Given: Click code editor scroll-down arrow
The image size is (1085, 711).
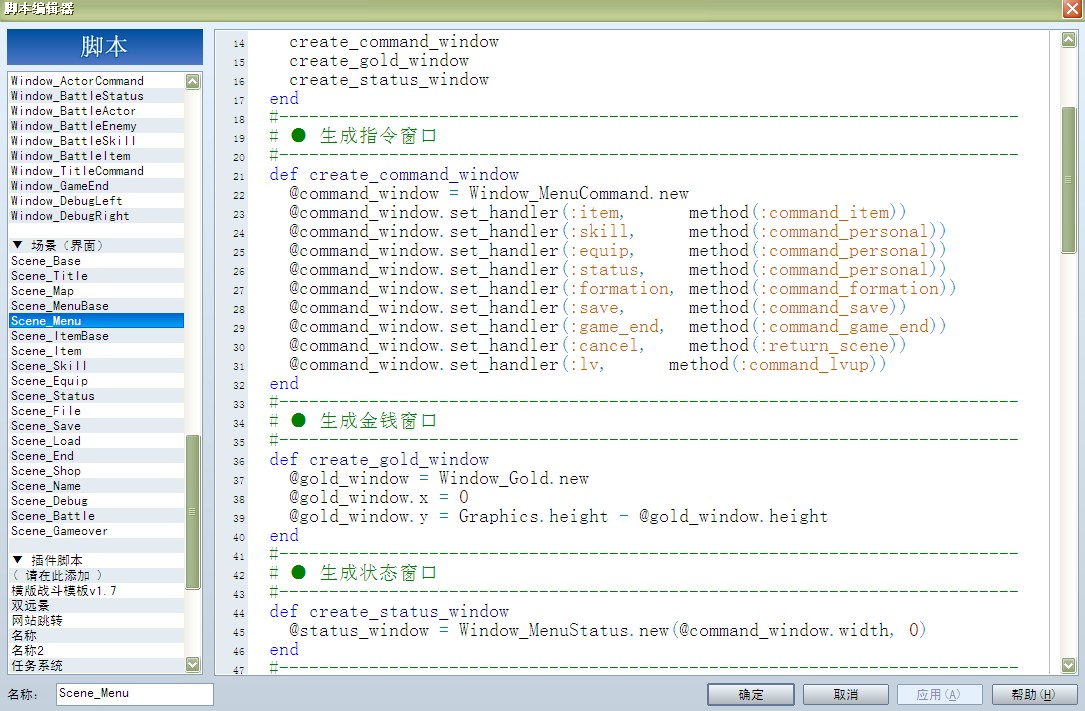Looking at the screenshot, I should click(x=1068, y=665).
